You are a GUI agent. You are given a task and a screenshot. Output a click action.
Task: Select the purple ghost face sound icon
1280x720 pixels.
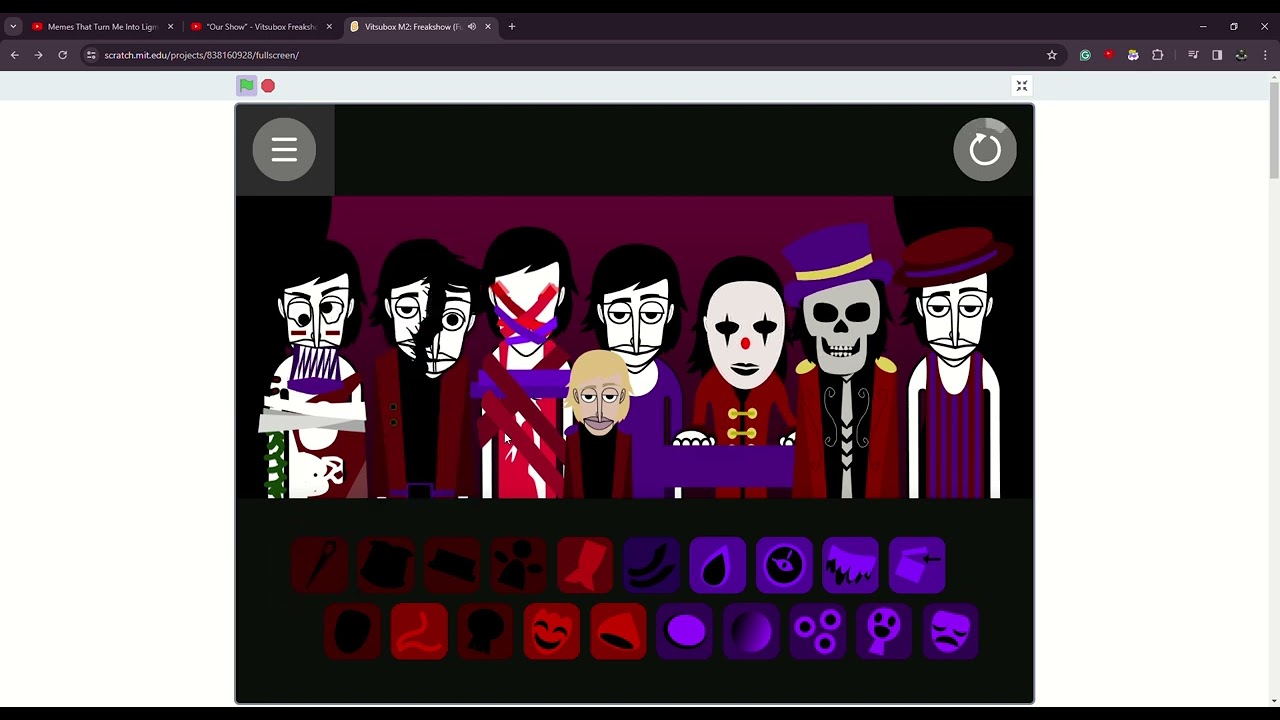[x=884, y=632]
